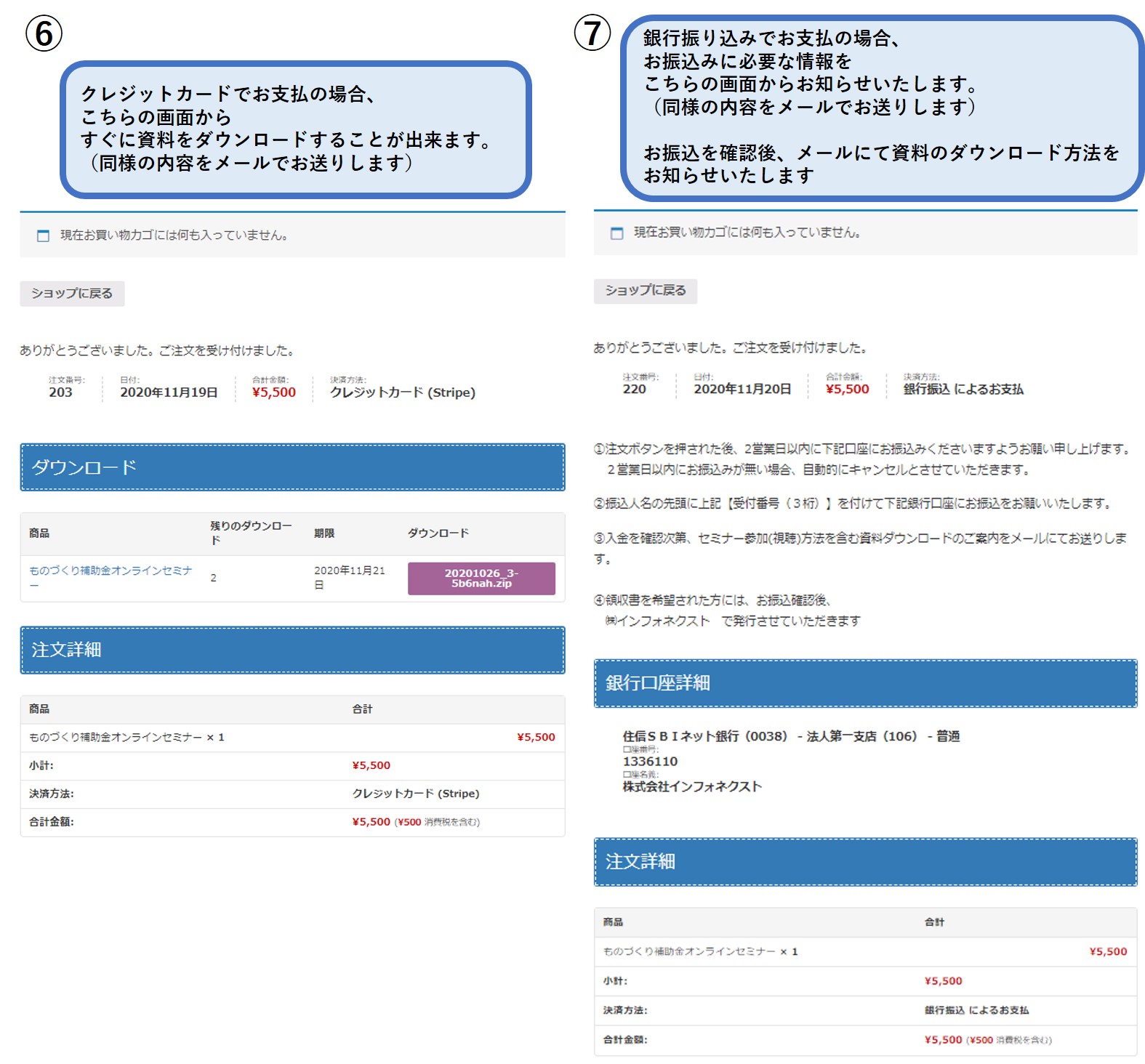This screenshot has width=1145, height=1064.
Task: Click instruction ②振込人名の先頭に line
Action: point(852,504)
